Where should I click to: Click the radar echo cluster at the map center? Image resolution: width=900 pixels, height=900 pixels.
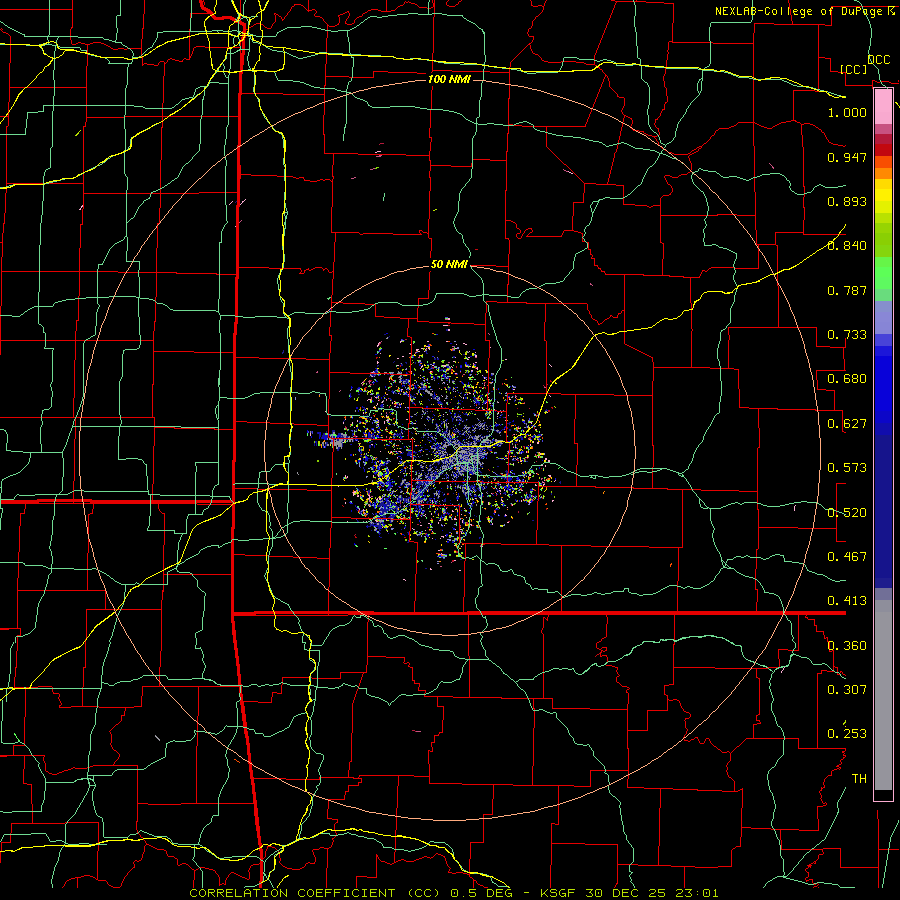click(x=451, y=451)
